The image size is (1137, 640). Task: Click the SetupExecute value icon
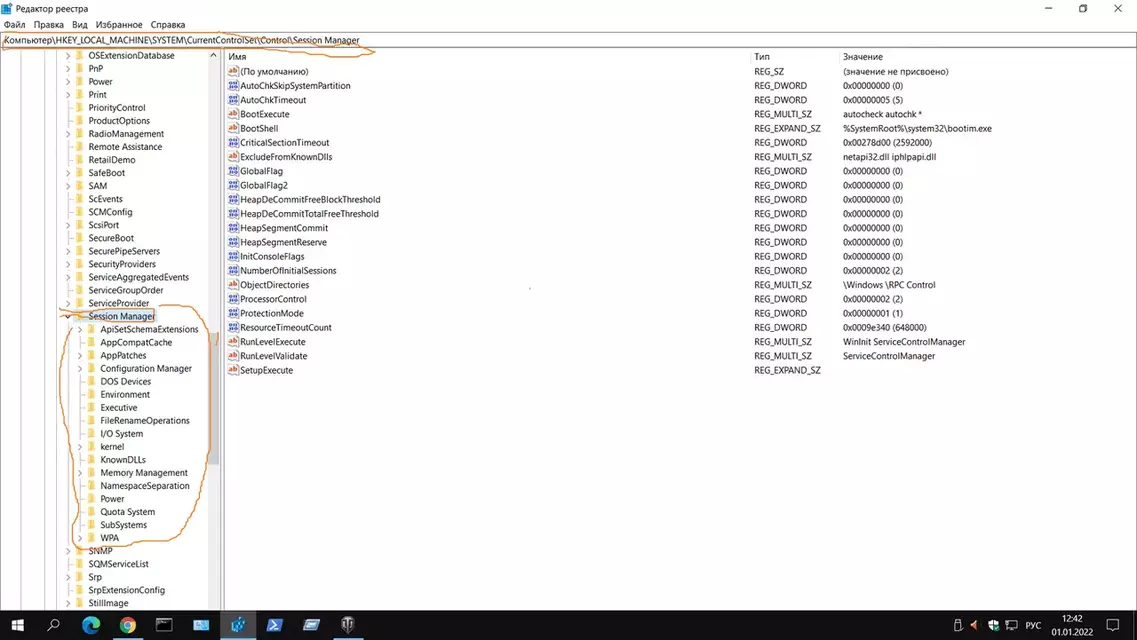pos(233,370)
